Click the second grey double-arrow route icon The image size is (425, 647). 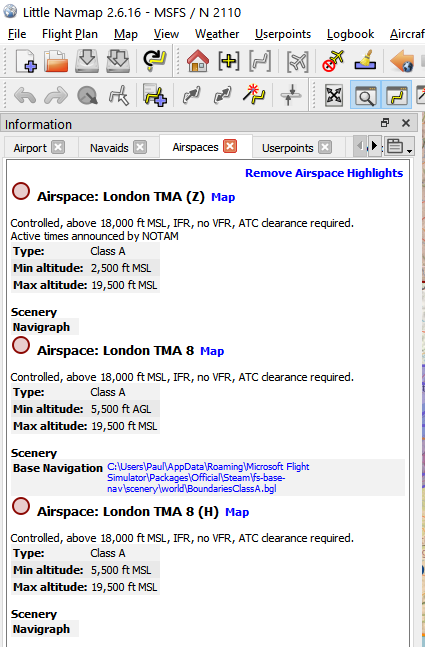pyautogui.click(x=222, y=96)
